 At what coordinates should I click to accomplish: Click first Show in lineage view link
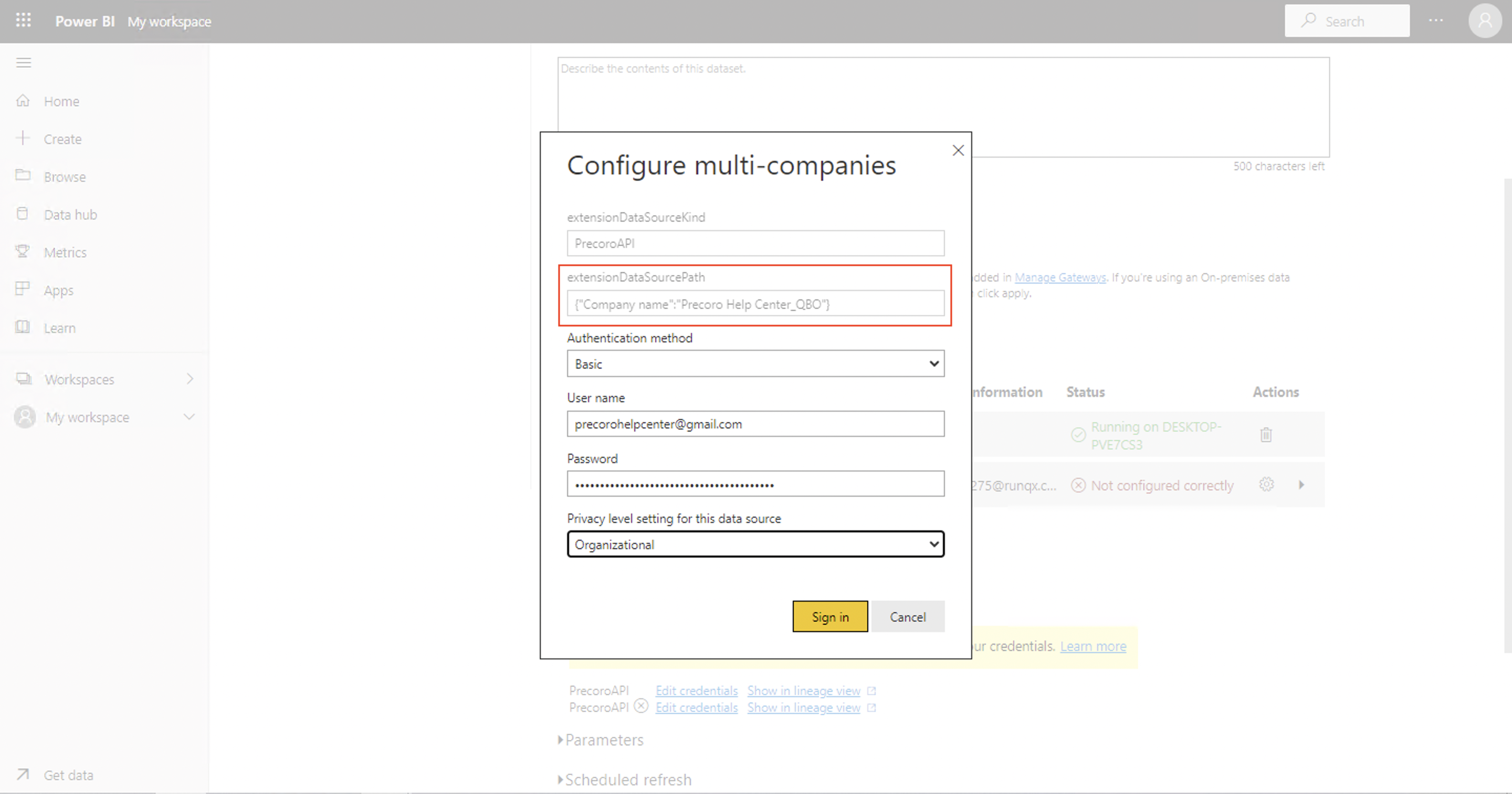point(804,691)
